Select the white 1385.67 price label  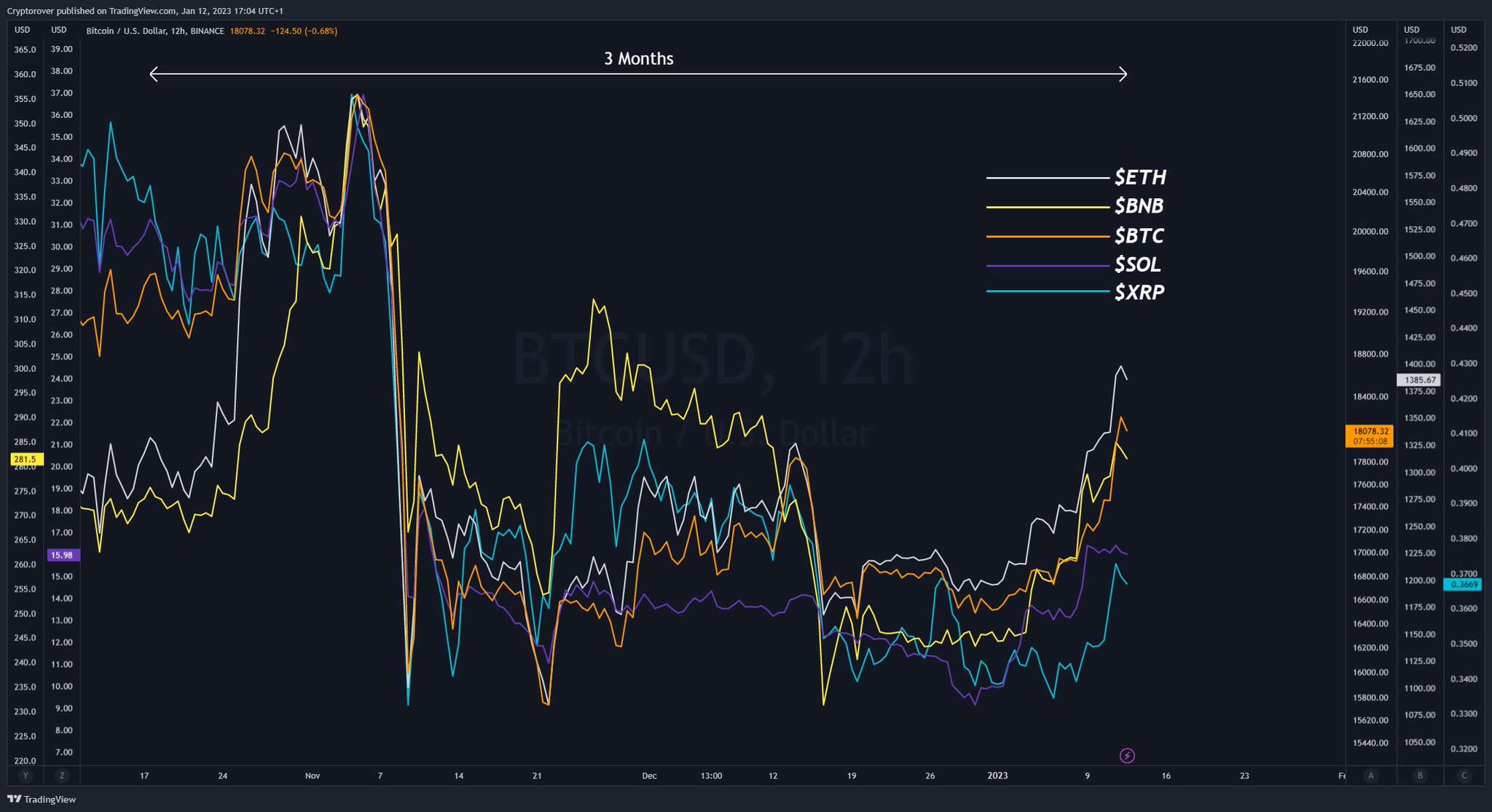tap(1419, 380)
